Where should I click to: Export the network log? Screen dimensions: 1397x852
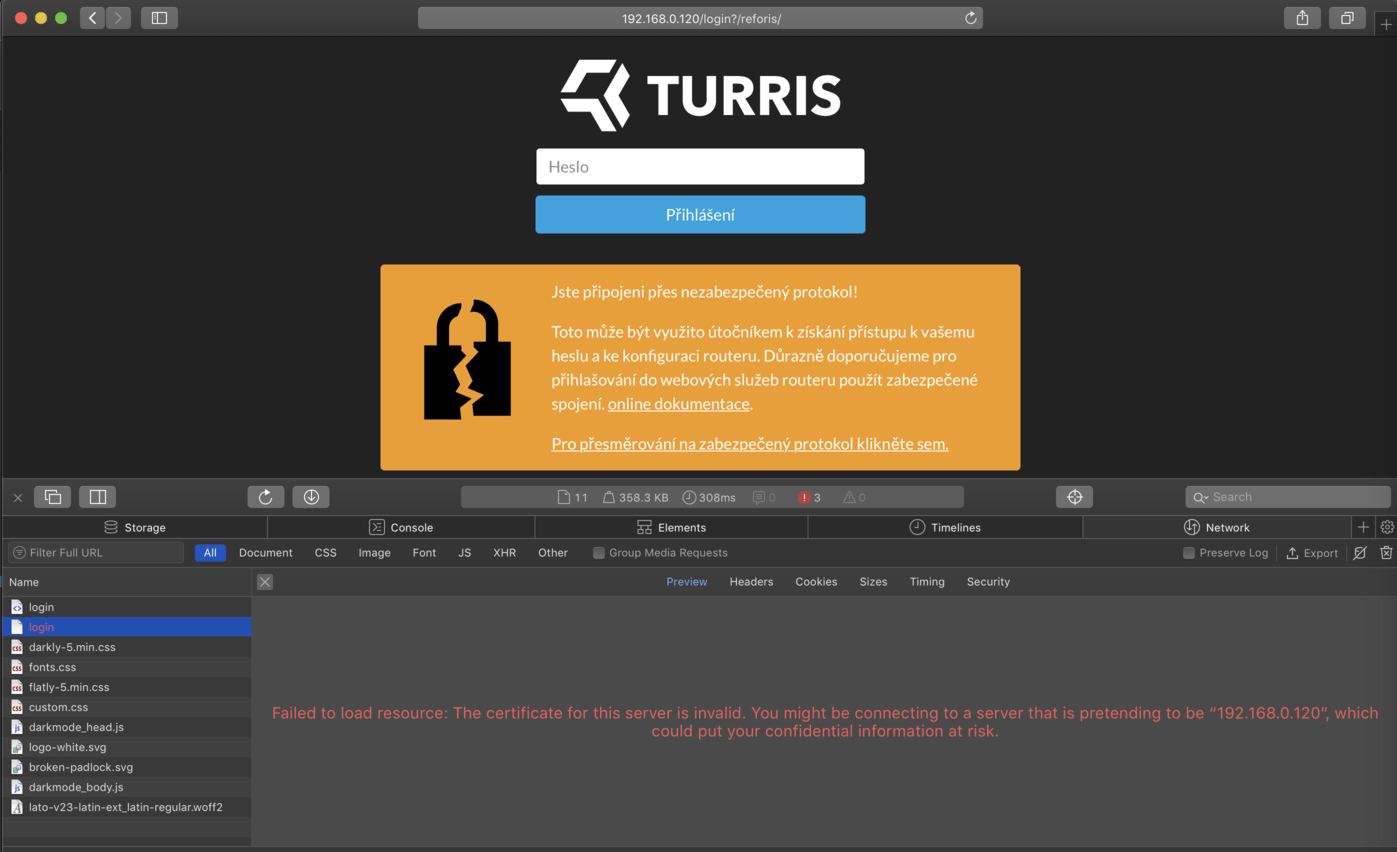click(1312, 553)
